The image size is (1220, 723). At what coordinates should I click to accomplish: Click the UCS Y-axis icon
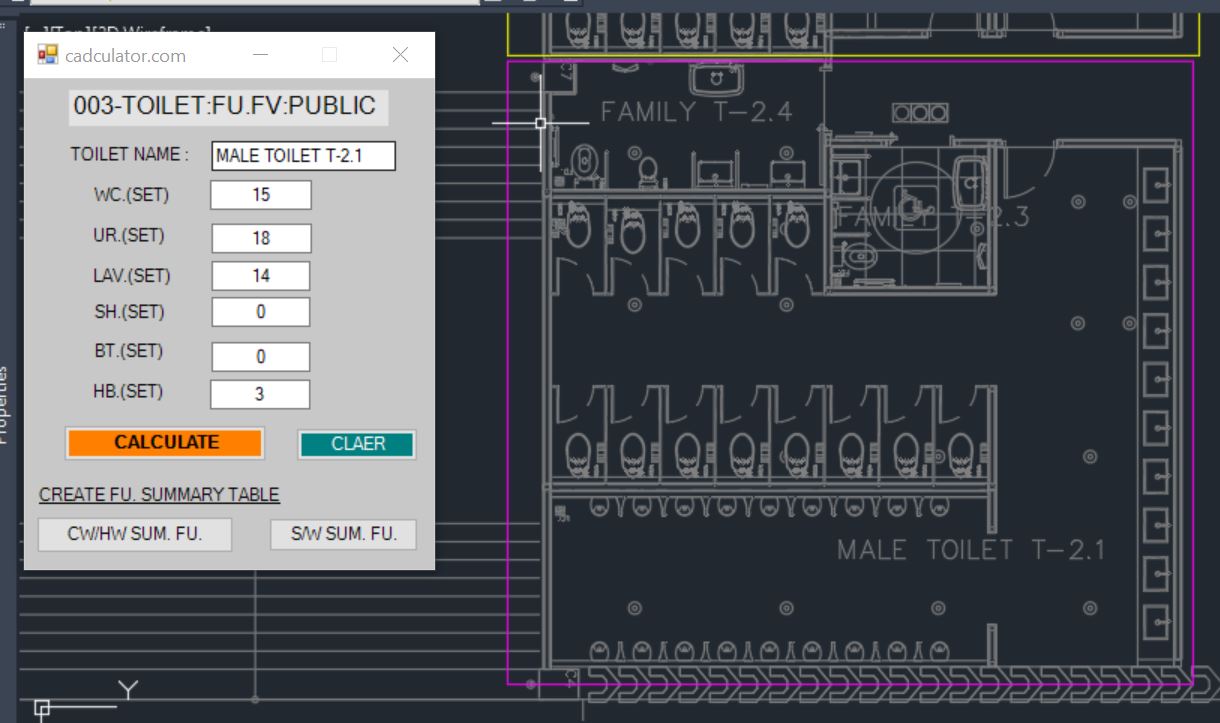[x=128, y=689]
